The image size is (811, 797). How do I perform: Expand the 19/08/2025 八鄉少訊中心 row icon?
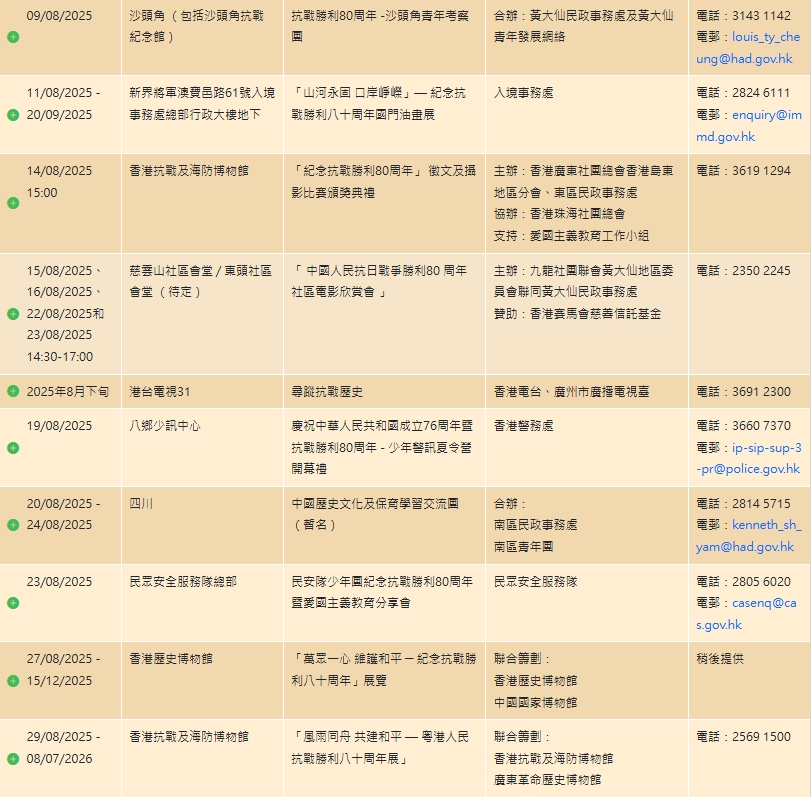click(x=13, y=447)
